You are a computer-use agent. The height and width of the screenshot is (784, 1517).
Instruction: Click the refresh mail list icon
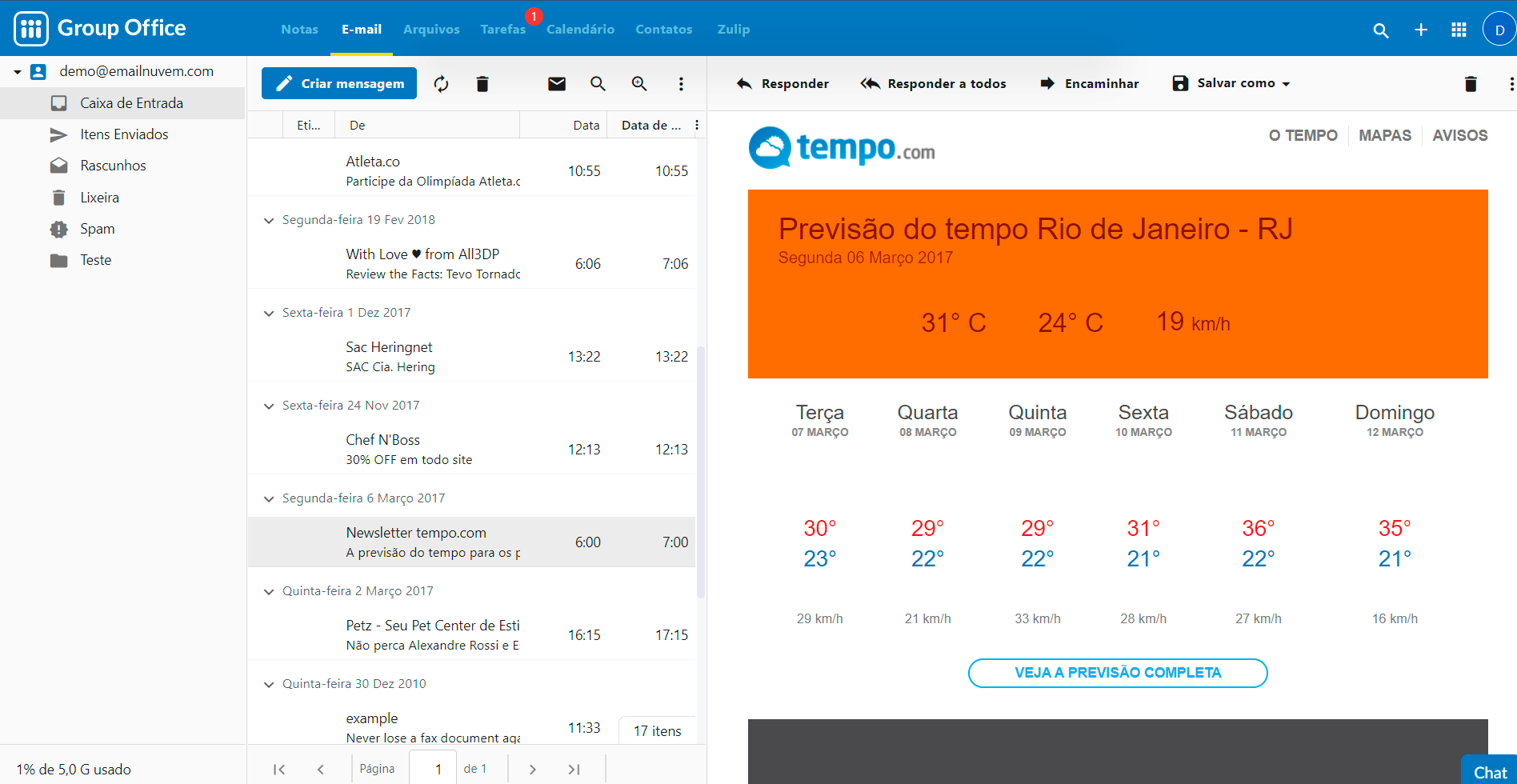441,84
